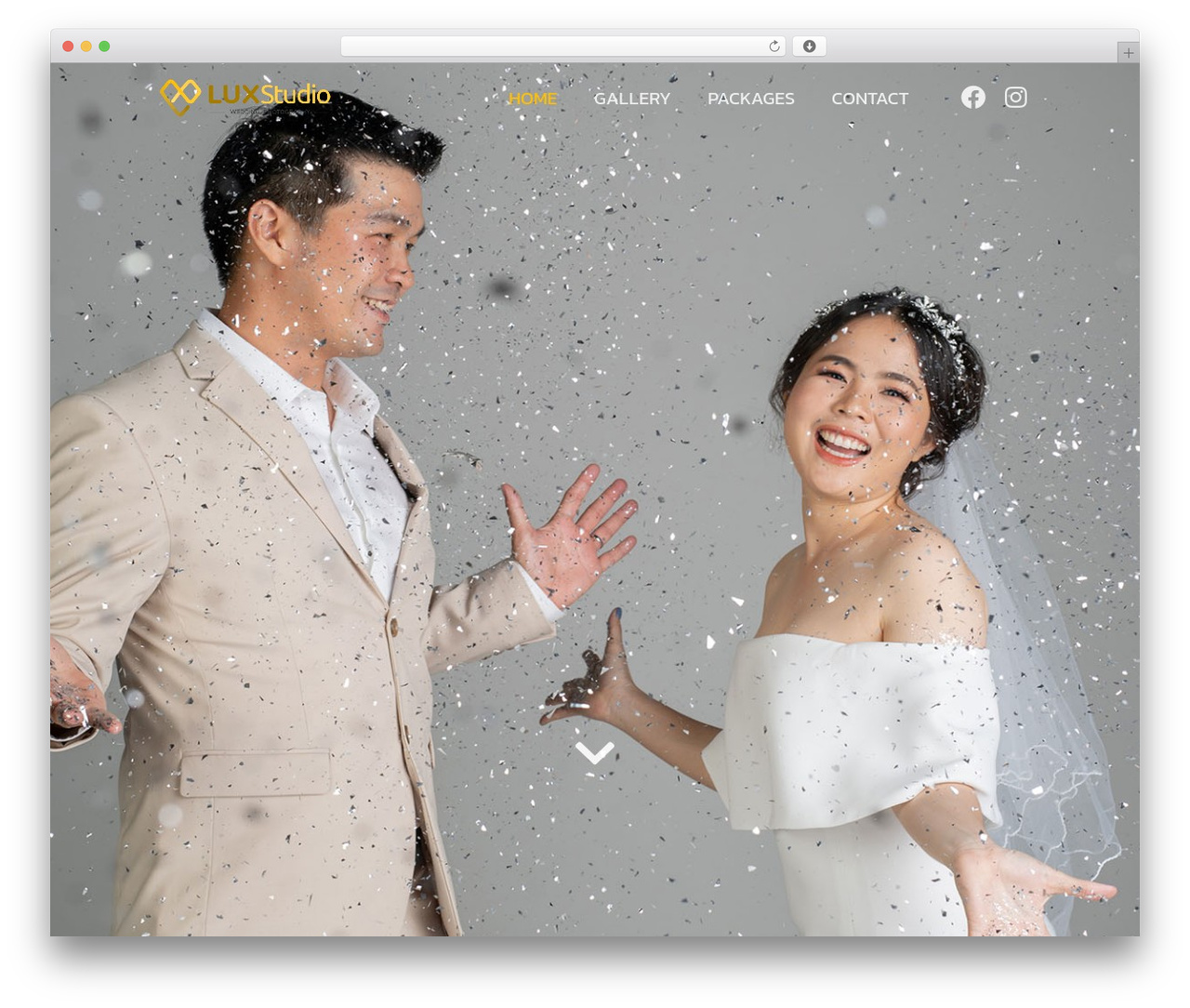Open the GALLERY menu item
This screenshot has width=1190, height=1008.
click(x=632, y=99)
